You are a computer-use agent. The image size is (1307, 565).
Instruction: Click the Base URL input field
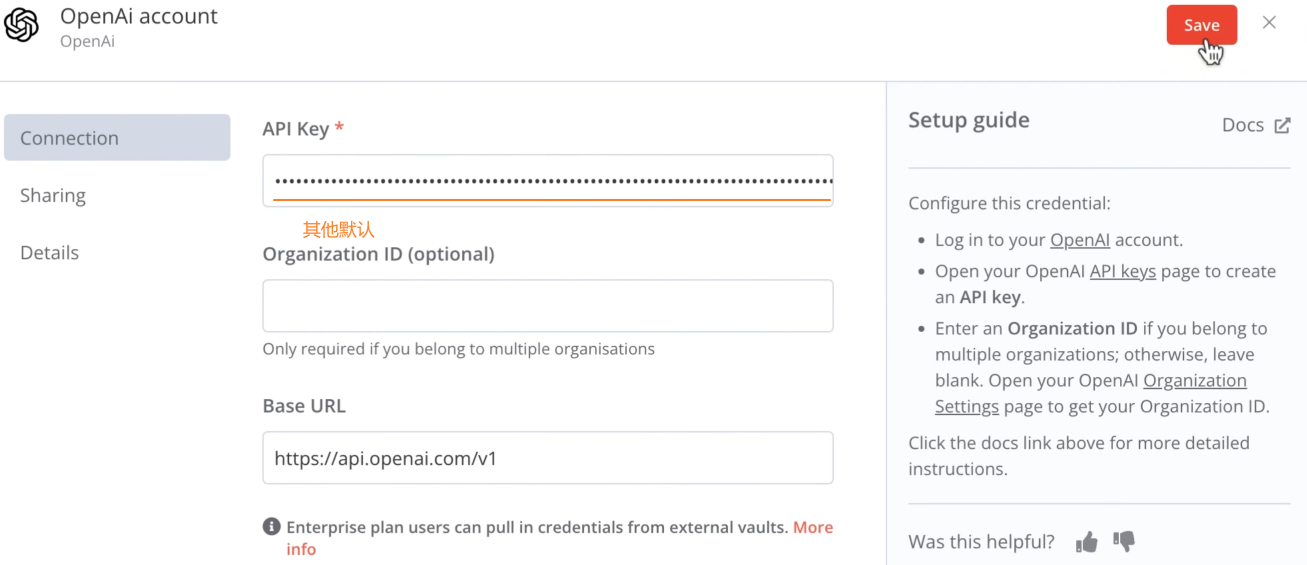coord(548,459)
